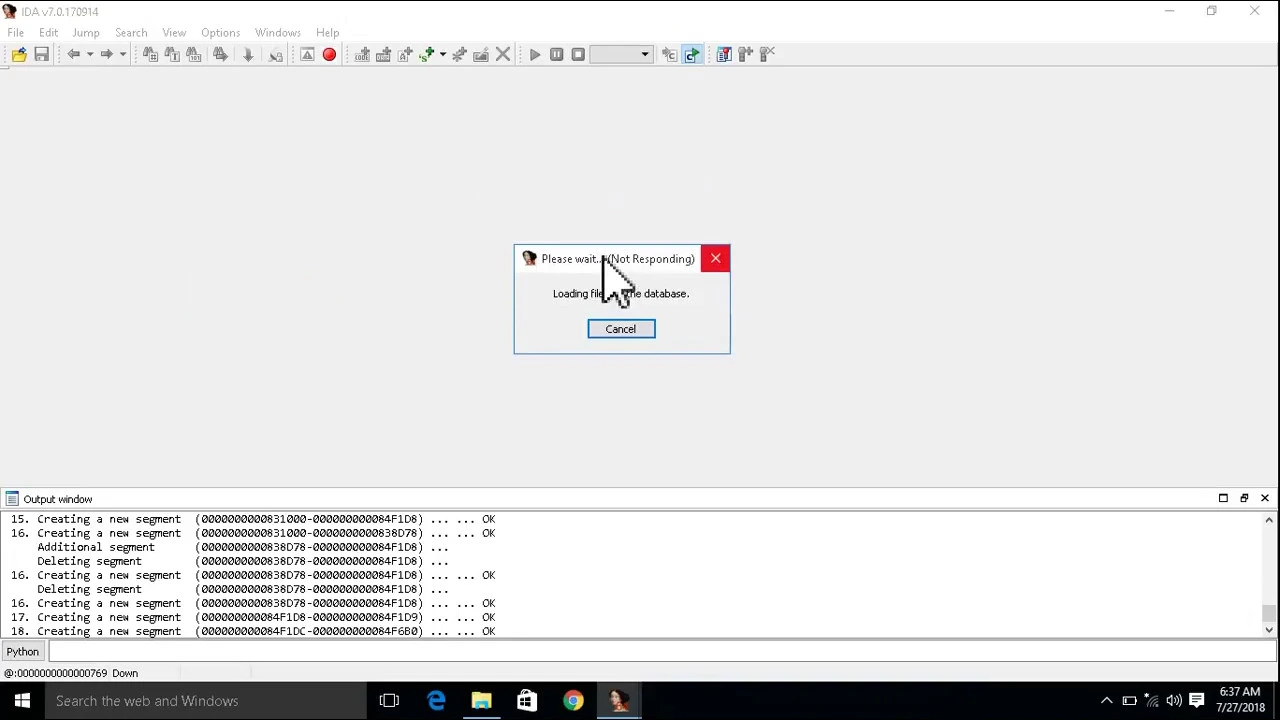Screen dimensions: 1280x720
Task: Click the binoculars search-next arrow icon
Action: (220, 55)
